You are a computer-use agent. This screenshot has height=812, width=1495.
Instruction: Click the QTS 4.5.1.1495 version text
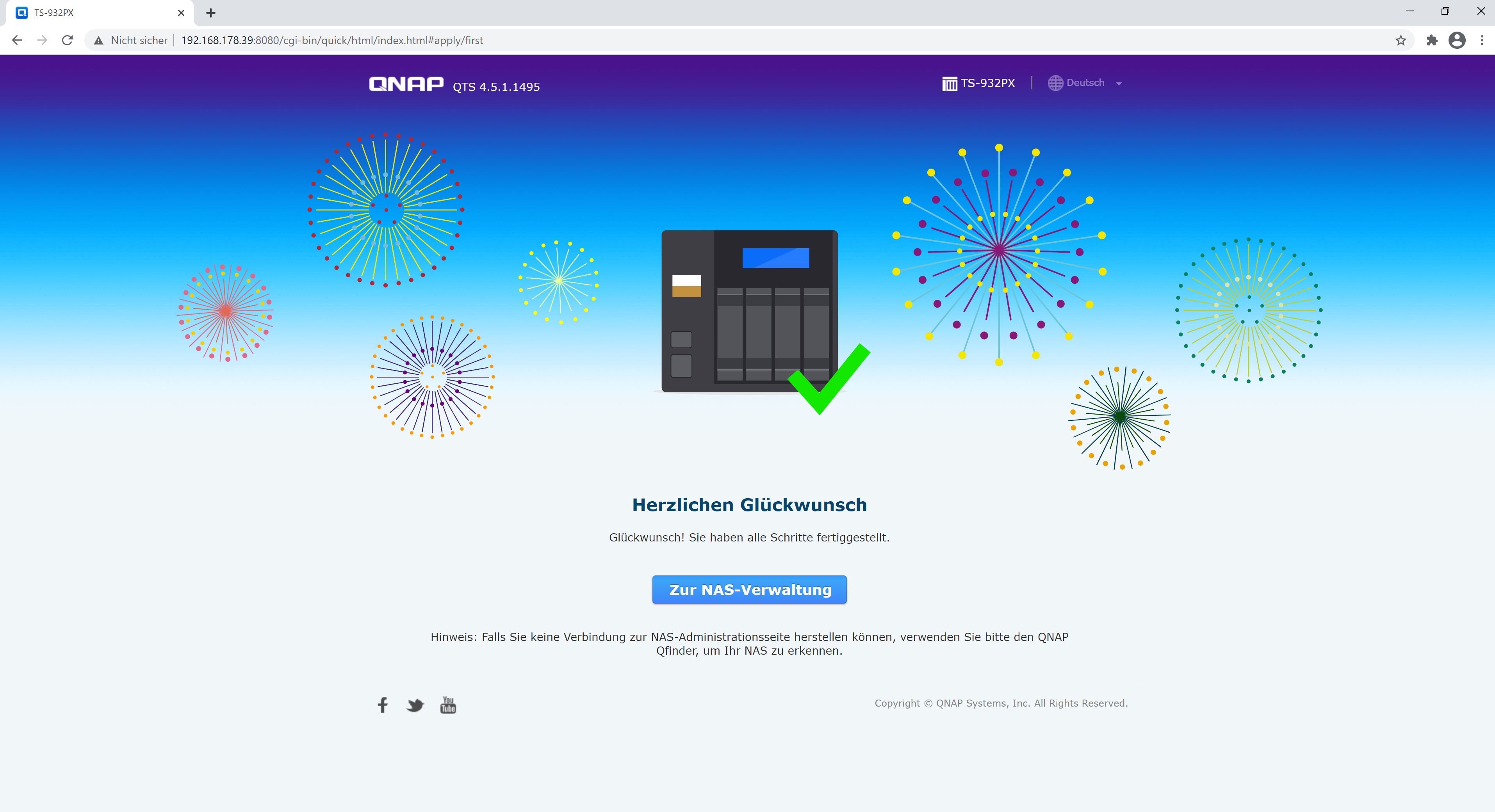click(x=496, y=87)
